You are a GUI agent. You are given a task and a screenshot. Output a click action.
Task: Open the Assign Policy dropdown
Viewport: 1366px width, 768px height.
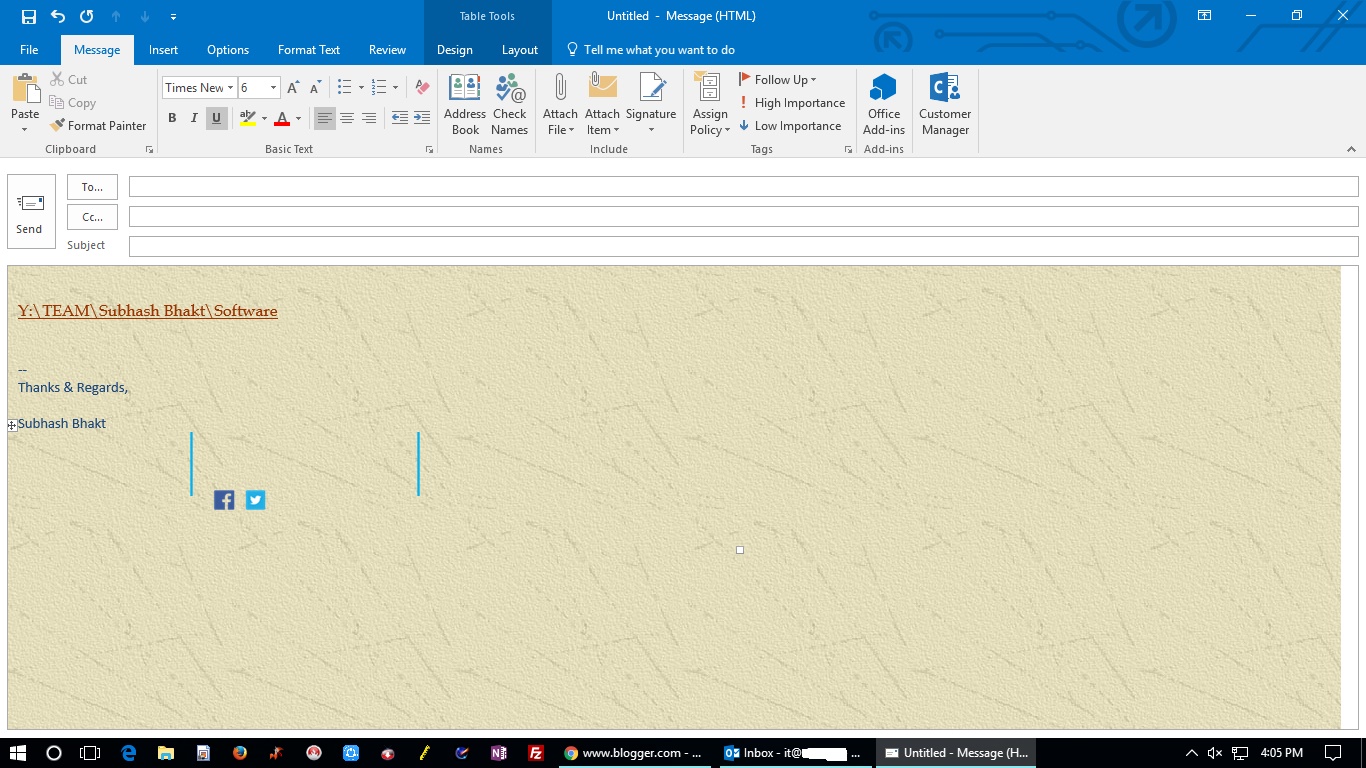coord(710,122)
